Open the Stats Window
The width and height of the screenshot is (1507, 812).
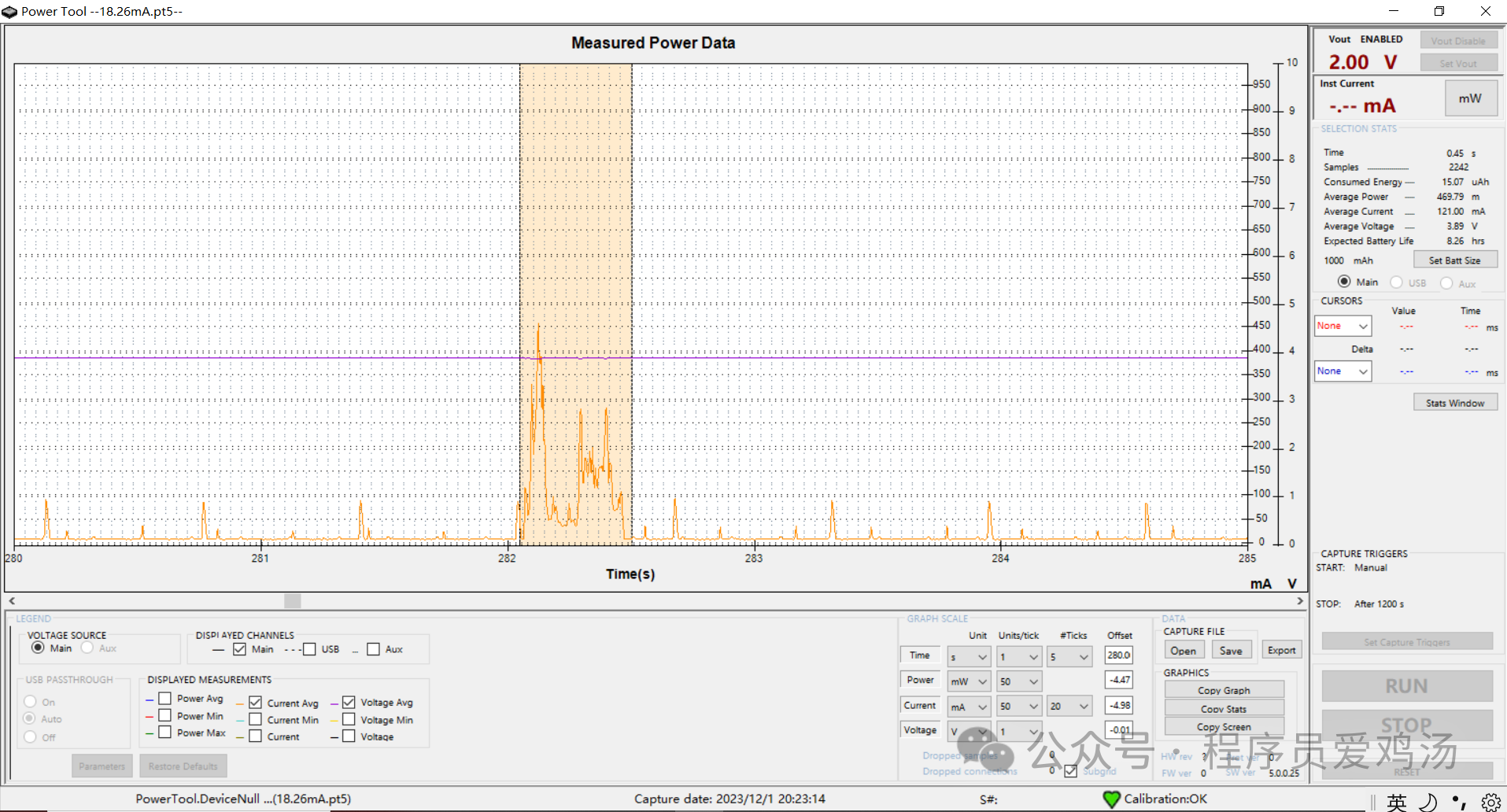[1455, 403]
